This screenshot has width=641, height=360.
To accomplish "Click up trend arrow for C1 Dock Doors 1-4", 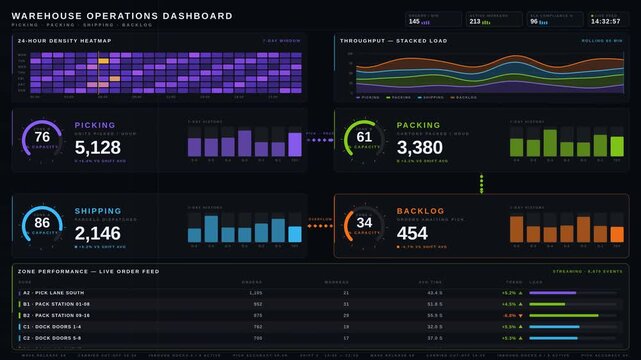I will 520,327.
